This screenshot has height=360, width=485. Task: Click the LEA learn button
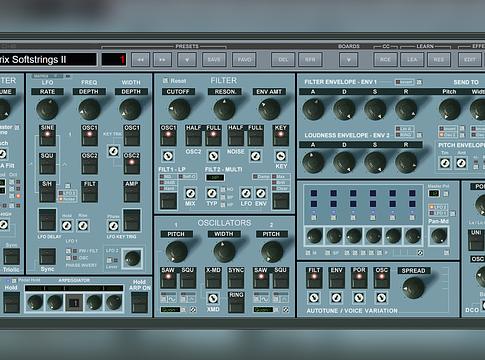(412, 60)
